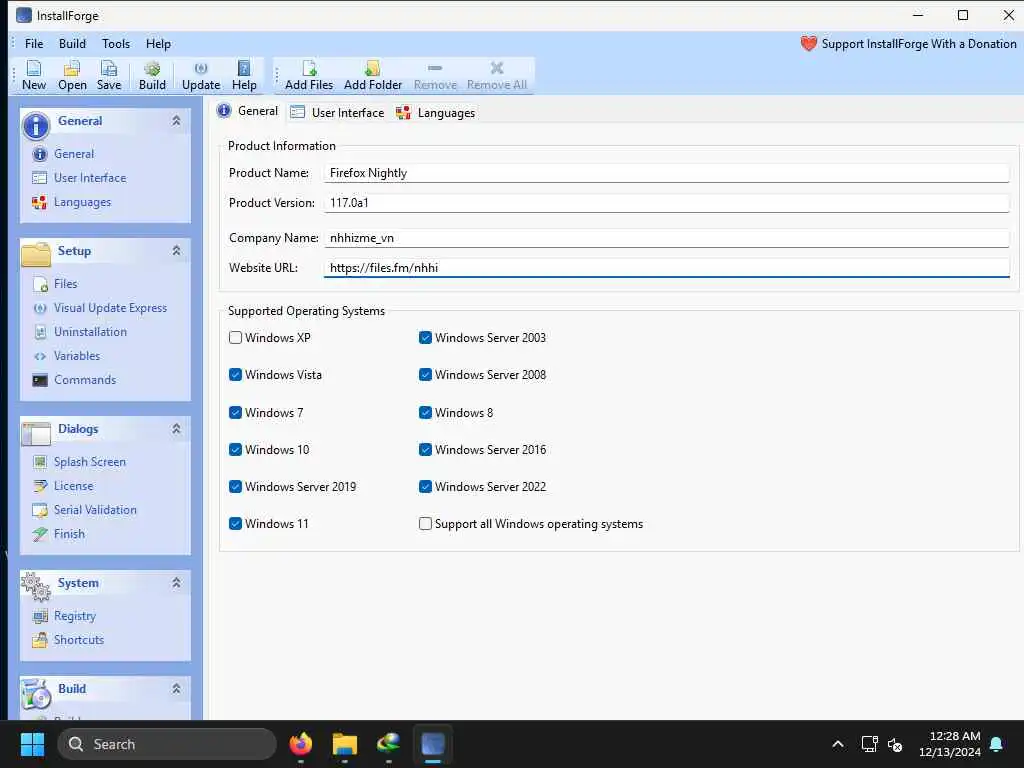
Task: Click the Update toolbar icon
Action: 201,76
